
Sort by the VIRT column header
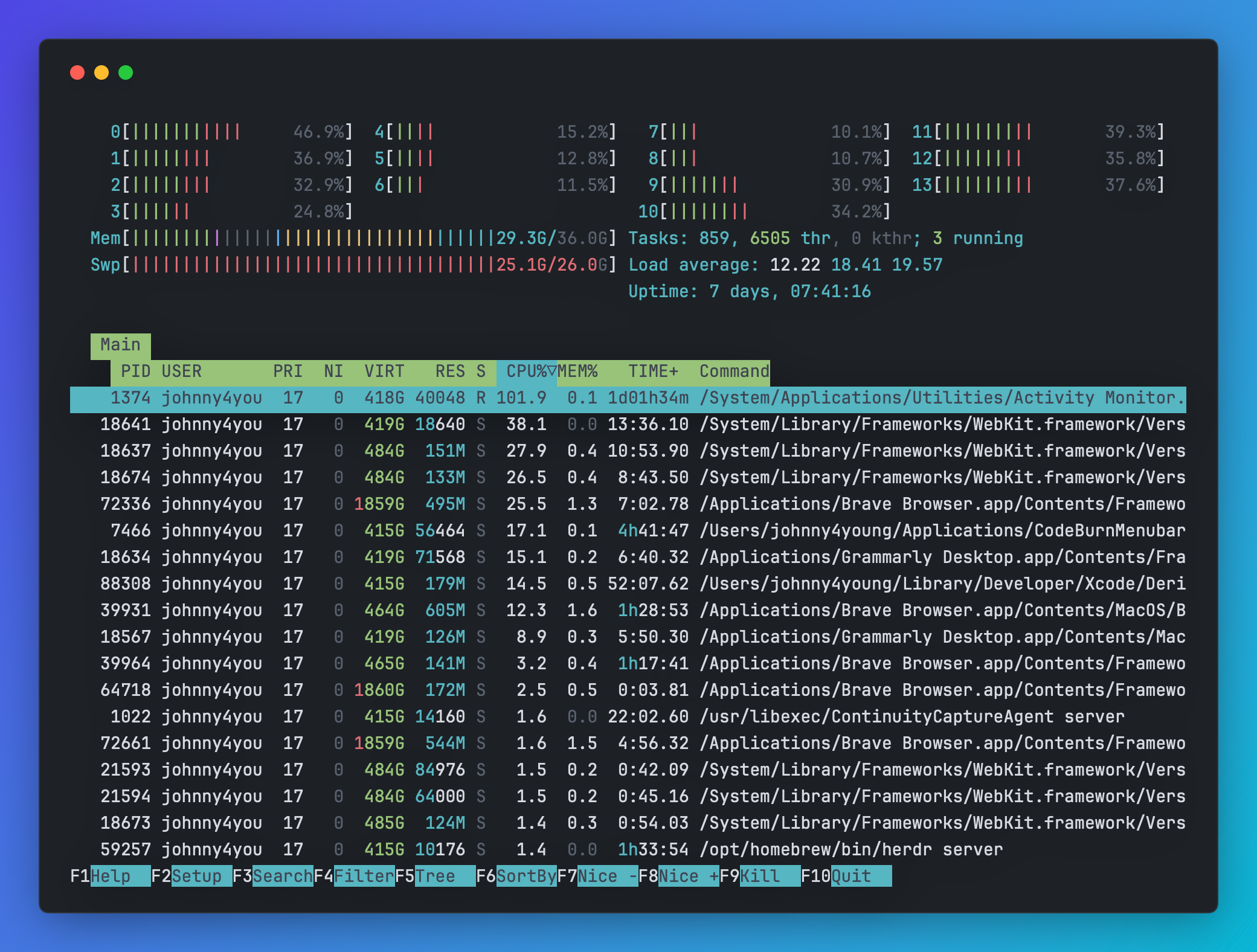coord(384,372)
